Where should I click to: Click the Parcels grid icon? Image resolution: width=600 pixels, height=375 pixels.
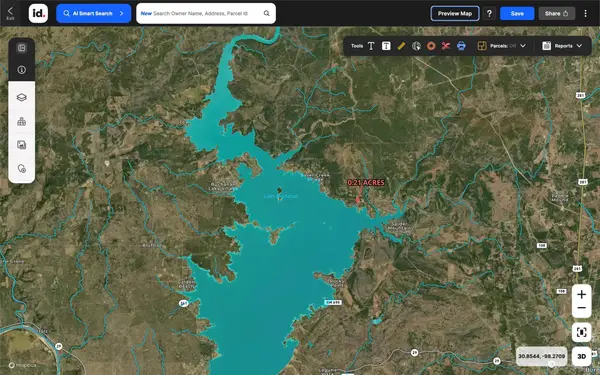pos(482,46)
